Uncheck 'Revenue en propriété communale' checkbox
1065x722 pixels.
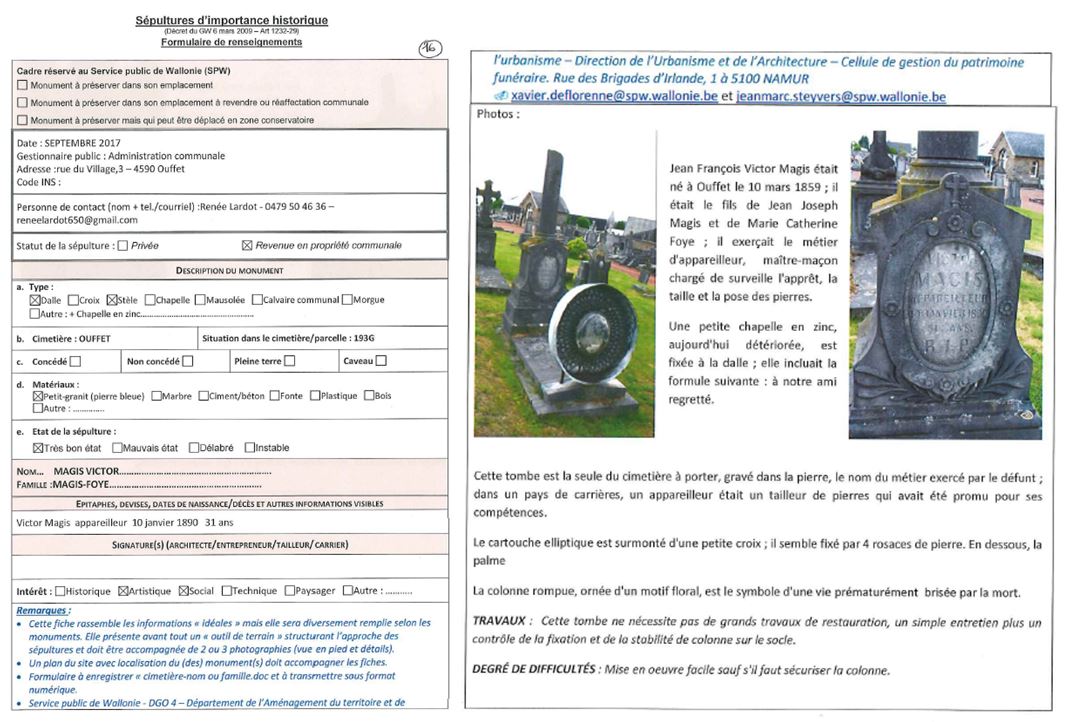(x=247, y=245)
